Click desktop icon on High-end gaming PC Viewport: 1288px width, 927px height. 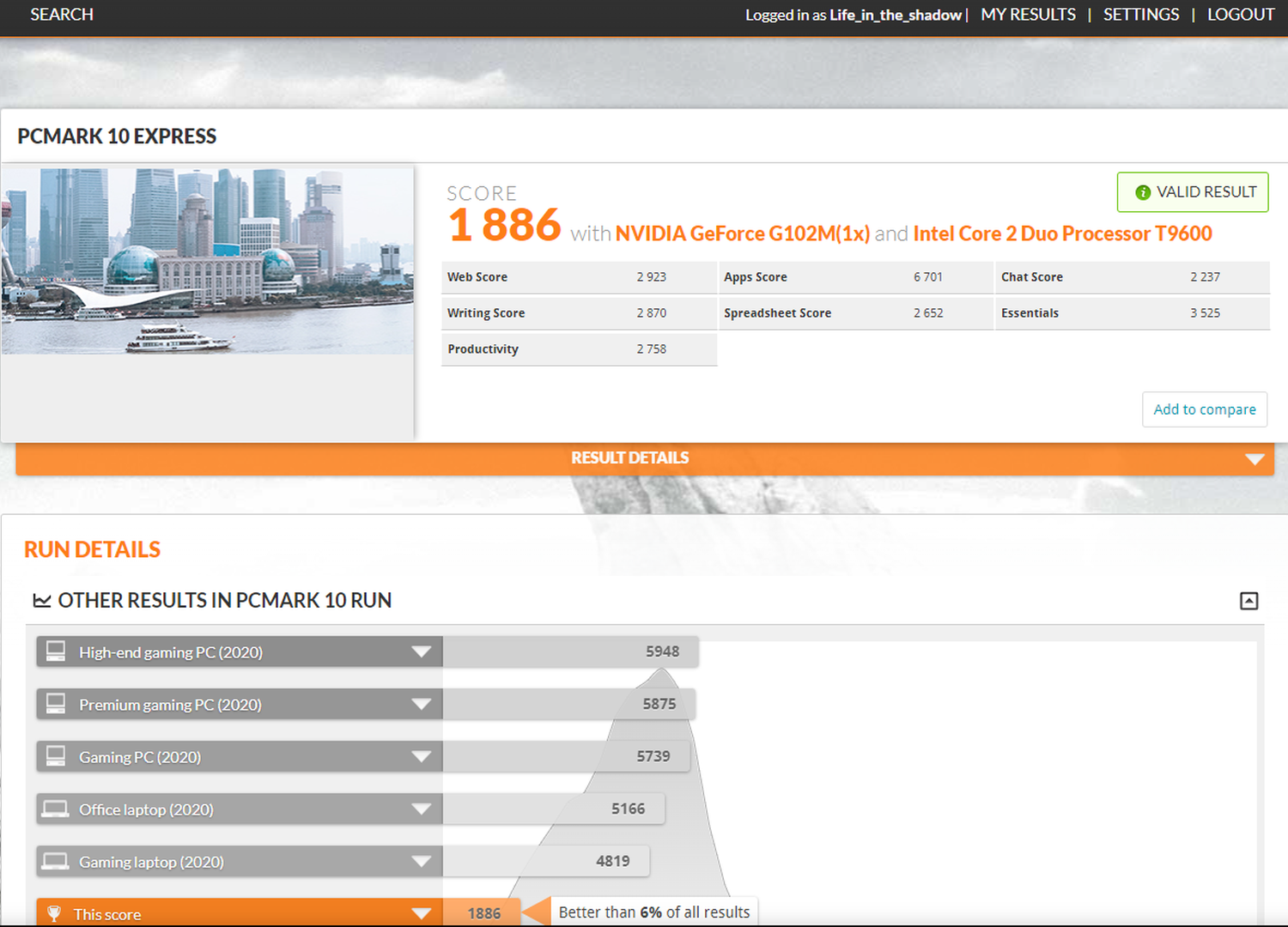click(56, 651)
